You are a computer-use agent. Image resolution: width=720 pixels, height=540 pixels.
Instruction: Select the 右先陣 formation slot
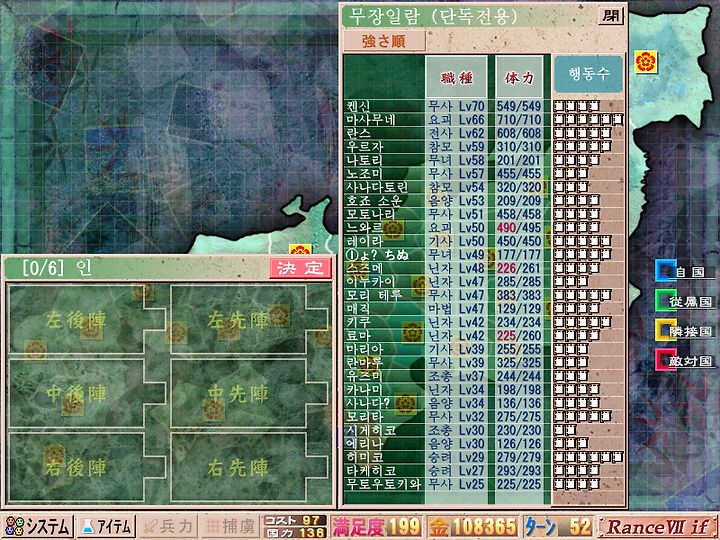coord(249,467)
